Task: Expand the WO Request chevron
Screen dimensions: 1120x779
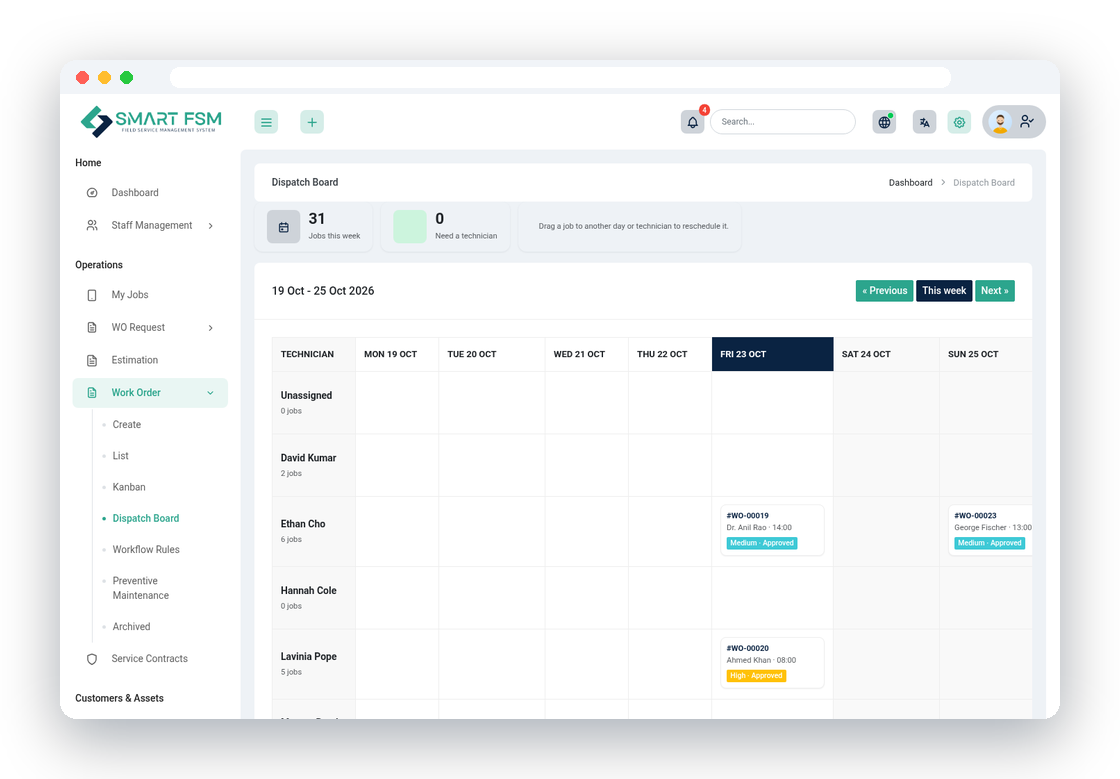Action: click(x=211, y=328)
